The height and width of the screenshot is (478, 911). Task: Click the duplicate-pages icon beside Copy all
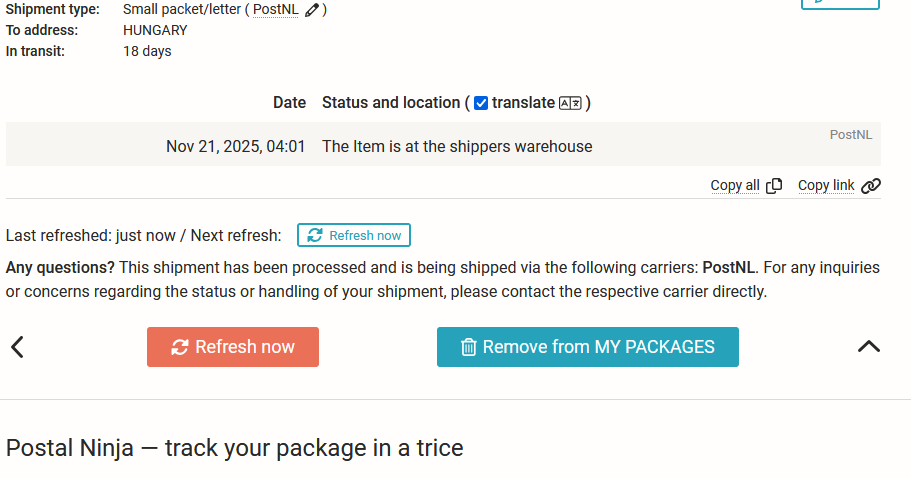774,186
